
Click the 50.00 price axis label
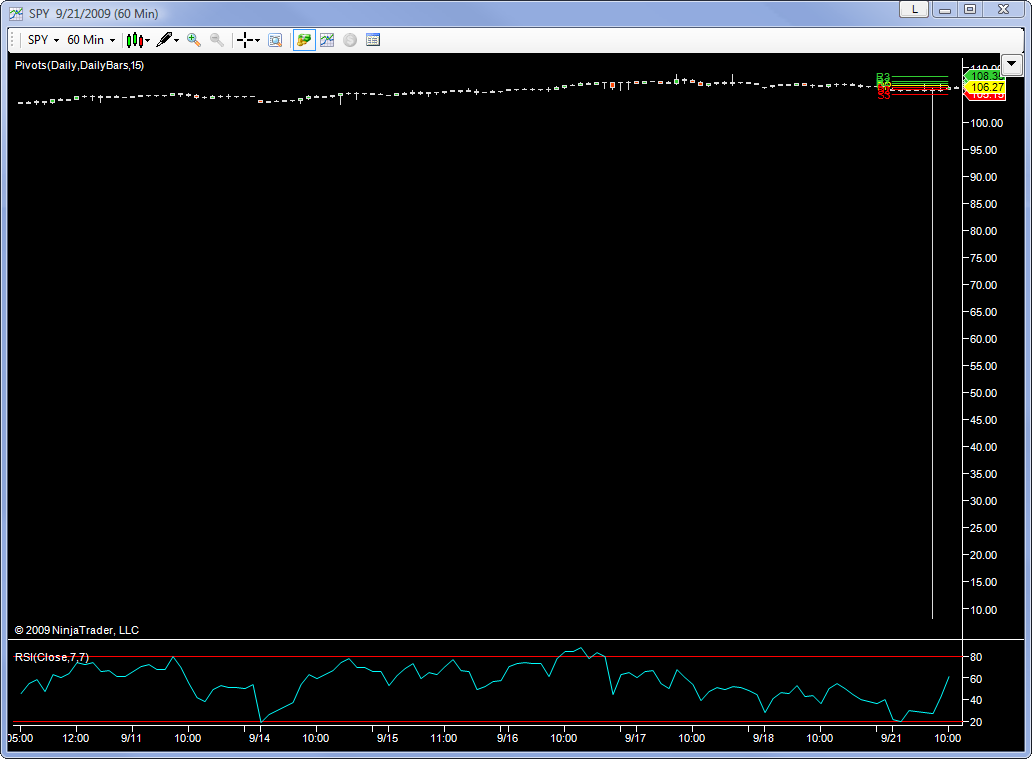pos(984,393)
